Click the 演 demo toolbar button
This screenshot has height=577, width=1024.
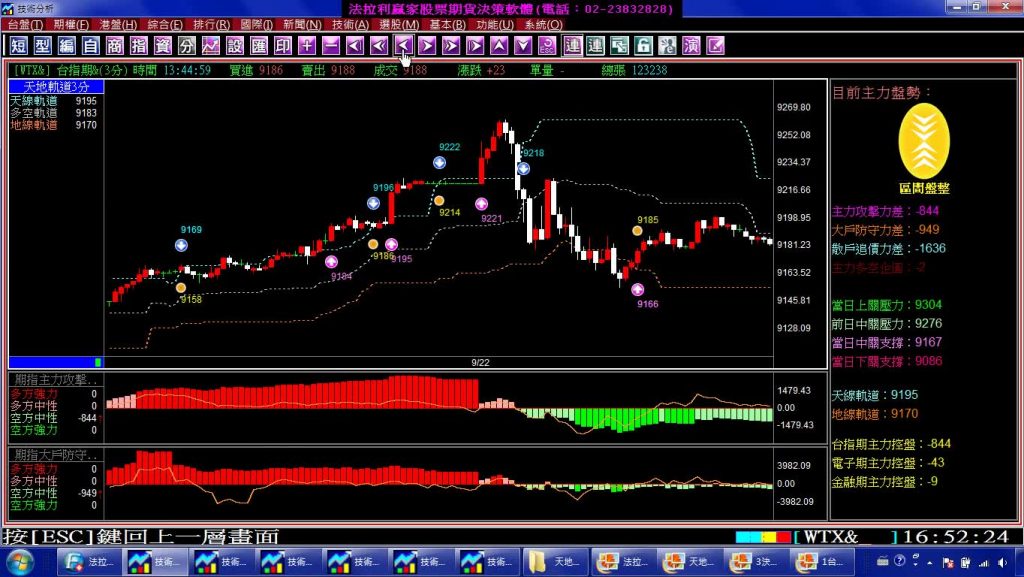click(691, 46)
